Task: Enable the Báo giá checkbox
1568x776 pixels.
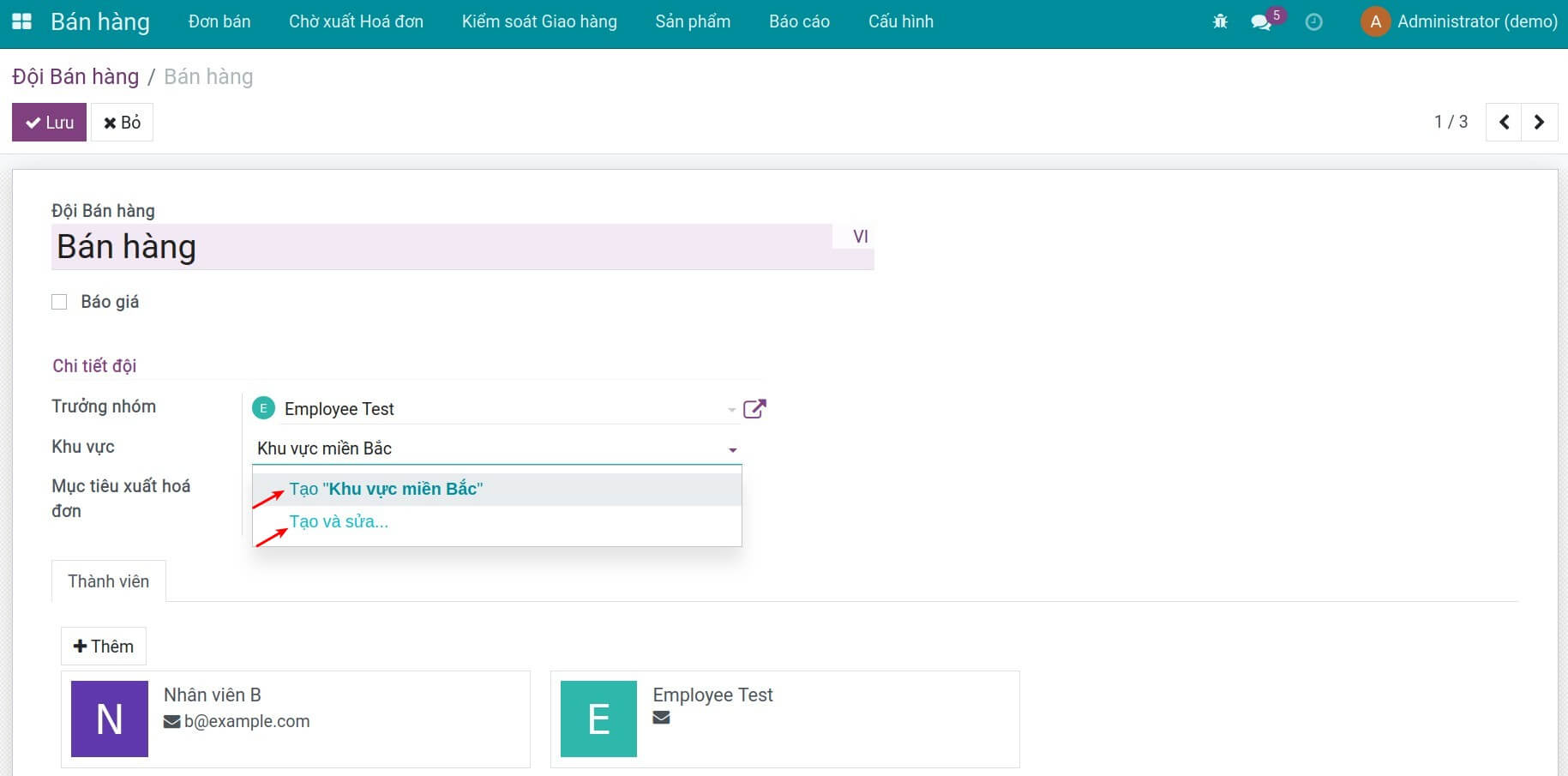Action: (x=59, y=302)
